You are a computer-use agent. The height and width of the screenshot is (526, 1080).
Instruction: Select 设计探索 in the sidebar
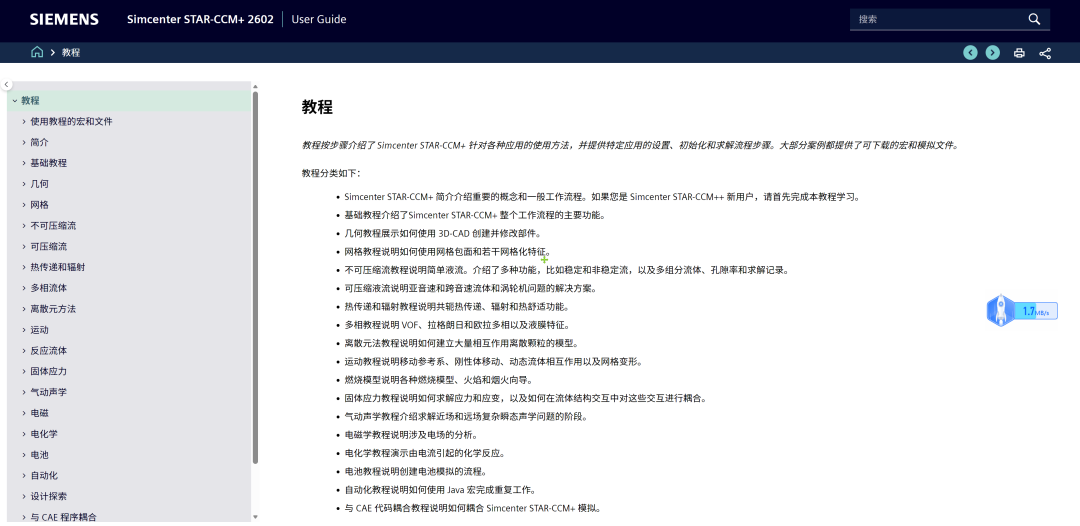pyautogui.click(x=48, y=496)
